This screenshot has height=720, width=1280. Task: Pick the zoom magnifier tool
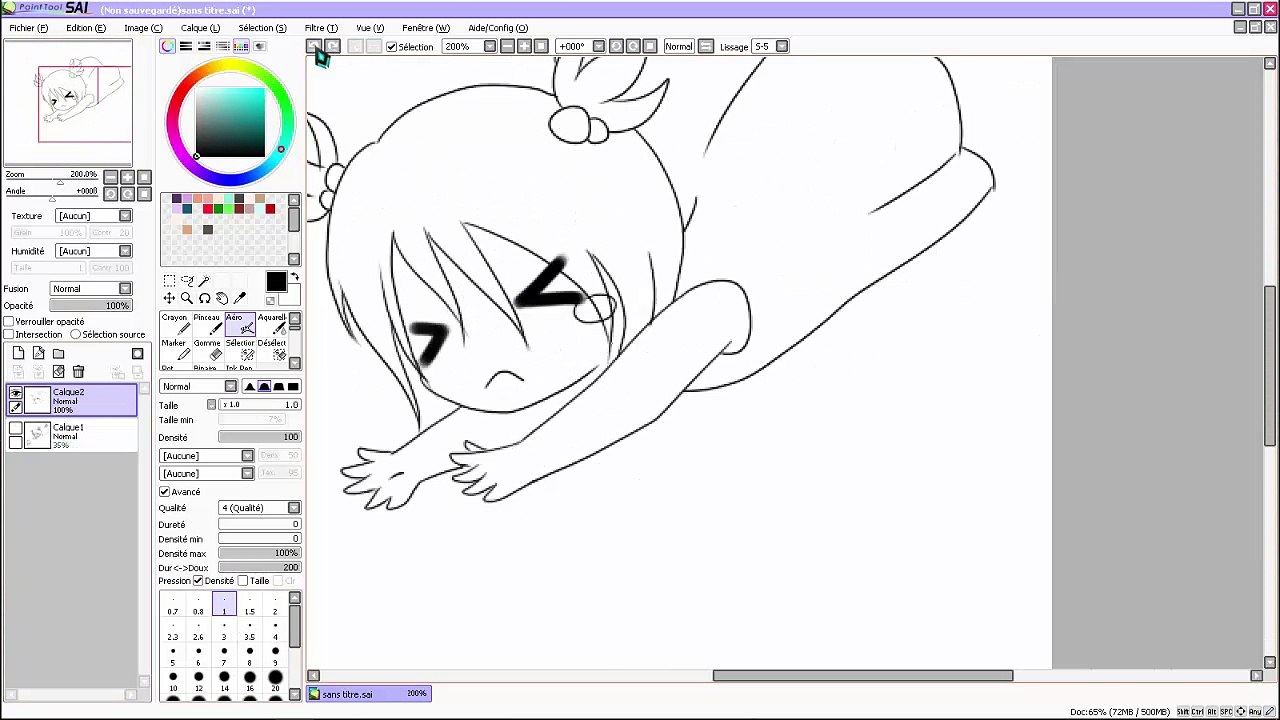pyautogui.click(x=187, y=298)
